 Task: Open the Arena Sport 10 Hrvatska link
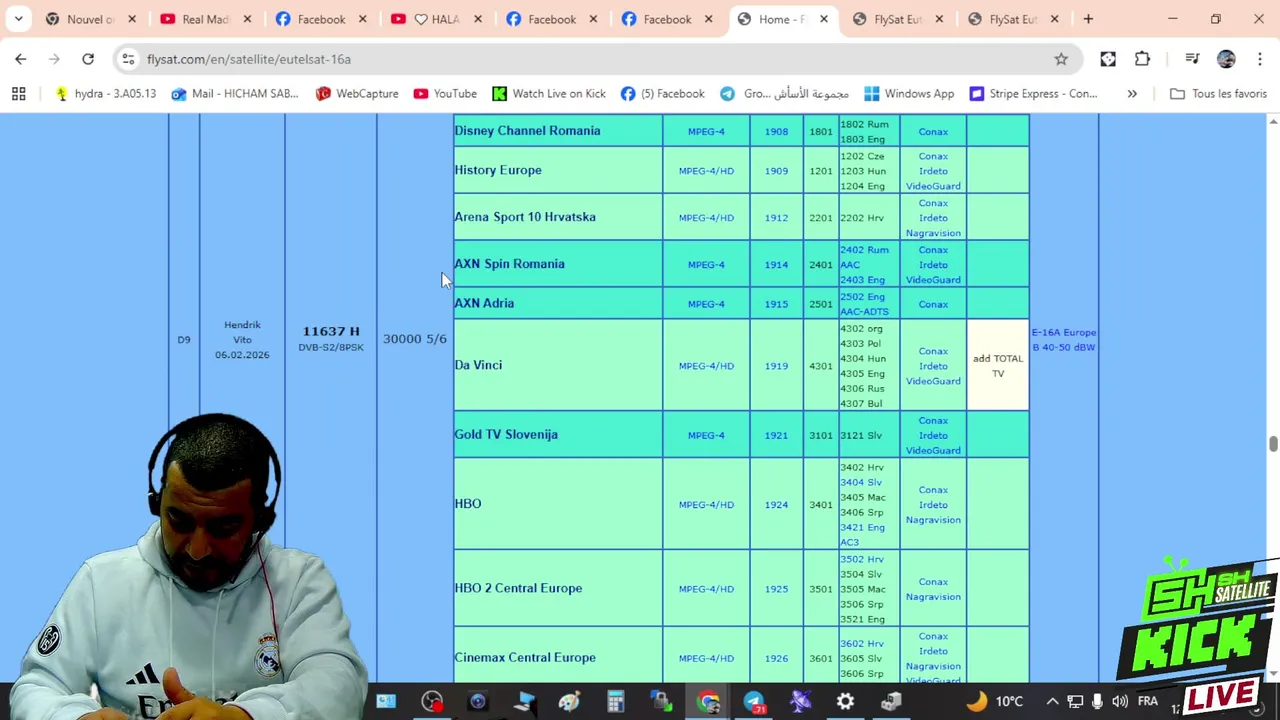point(525,217)
